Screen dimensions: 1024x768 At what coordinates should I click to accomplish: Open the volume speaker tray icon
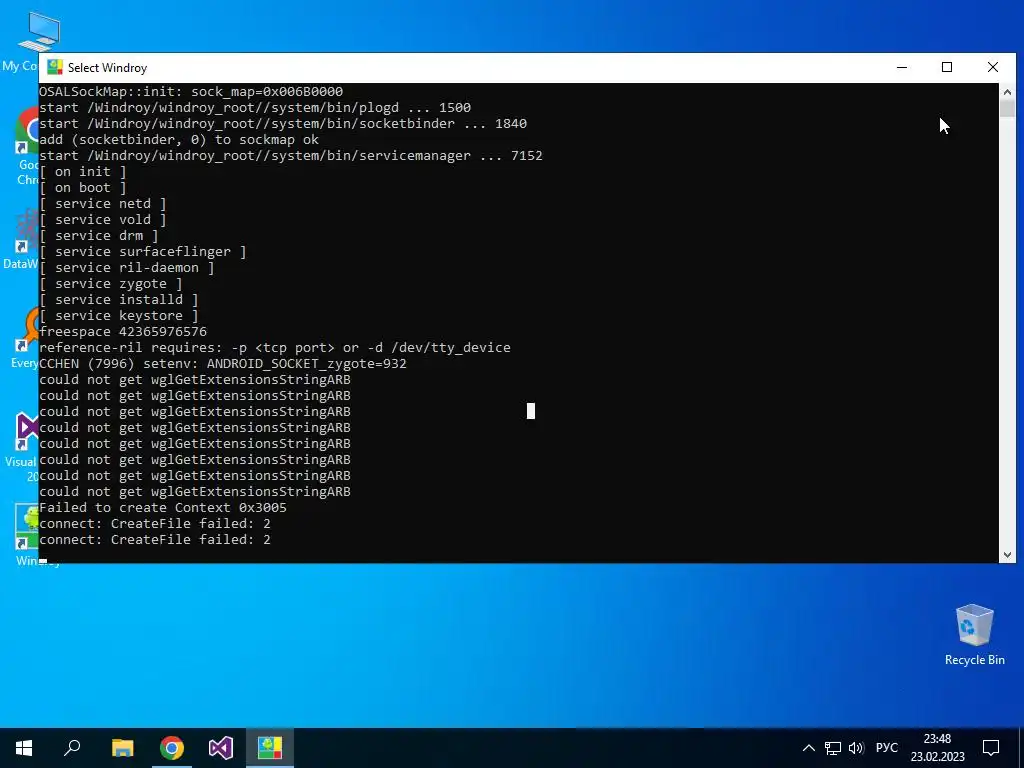tap(856, 748)
